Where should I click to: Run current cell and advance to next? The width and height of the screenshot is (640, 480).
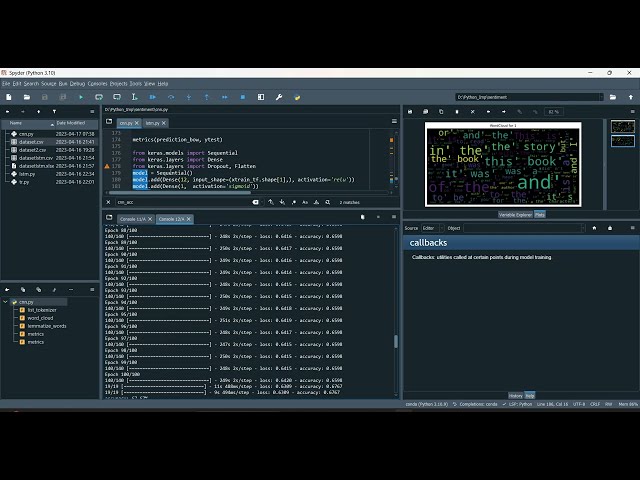pos(117,97)
